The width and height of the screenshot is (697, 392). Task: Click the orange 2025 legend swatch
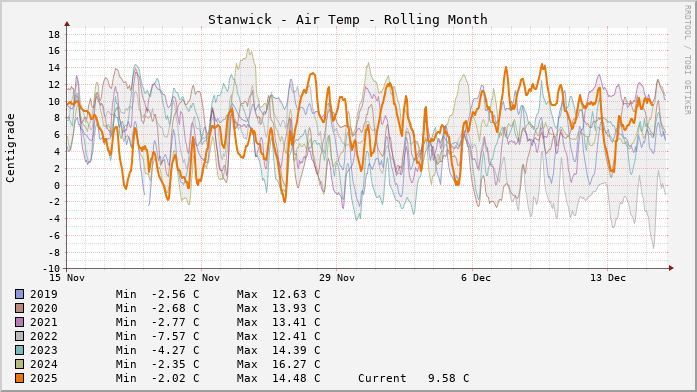click(x=20, y=378)
